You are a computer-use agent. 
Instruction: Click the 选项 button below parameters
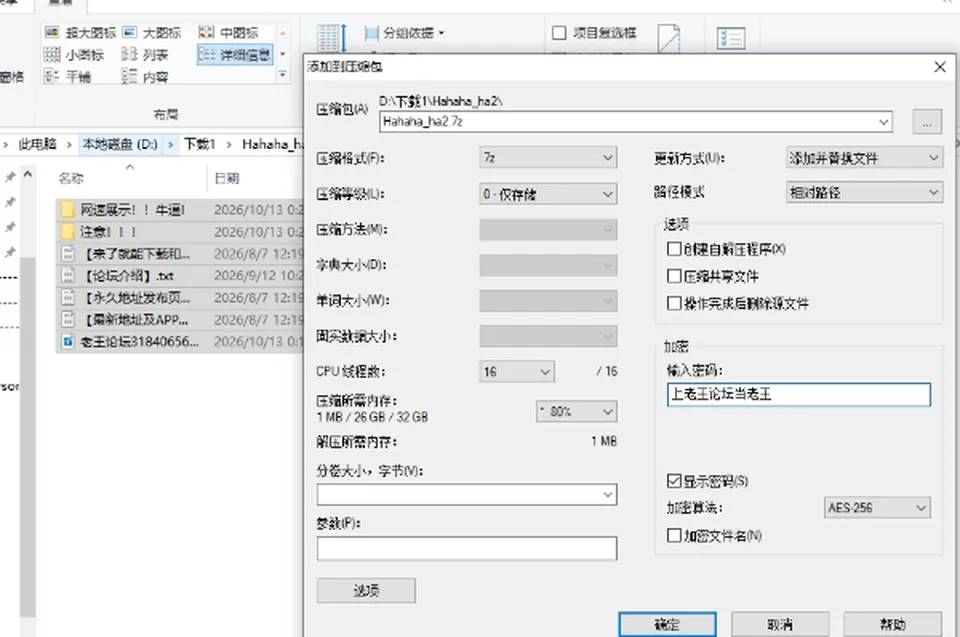[x=366, y=590]
